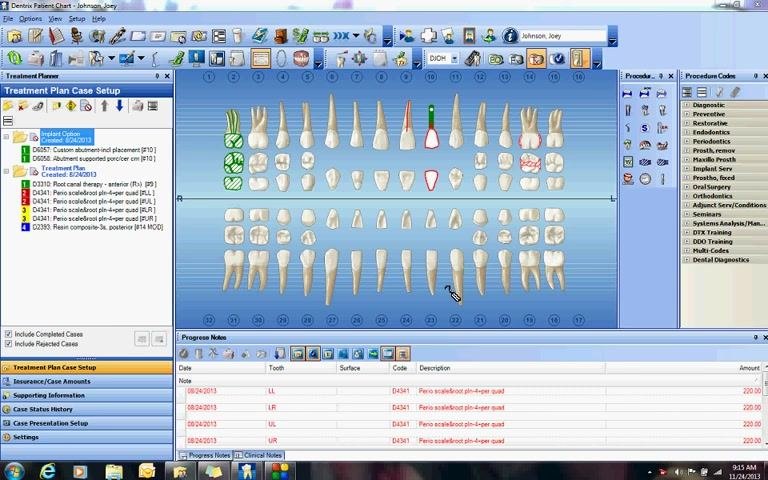Click the EO existing-other status icon

click(496, 59)
